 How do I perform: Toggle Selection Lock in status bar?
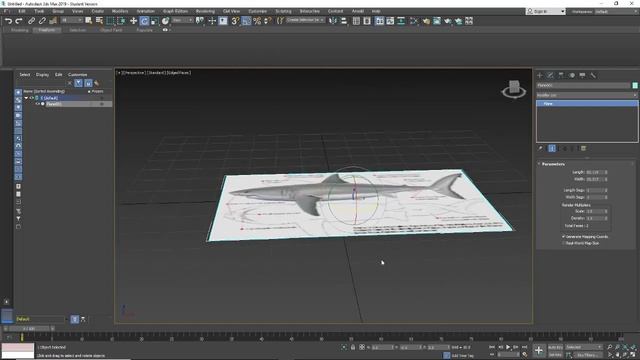[x=353, y=347]
